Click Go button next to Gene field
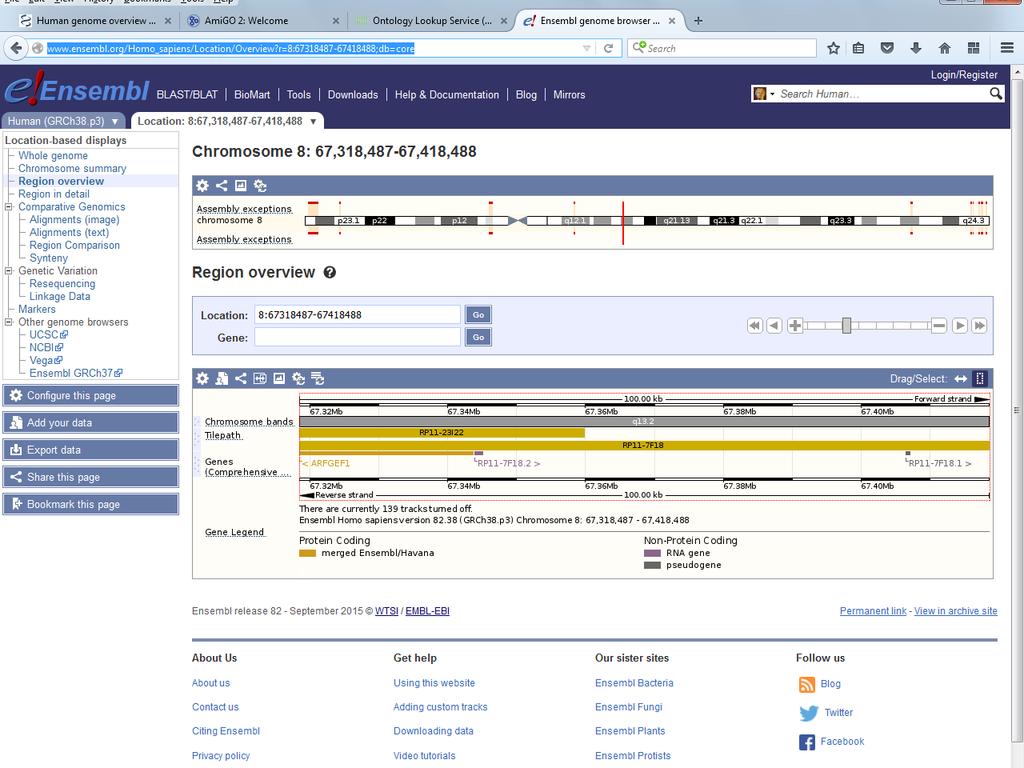1024x768 pixels. coord(478,337)
